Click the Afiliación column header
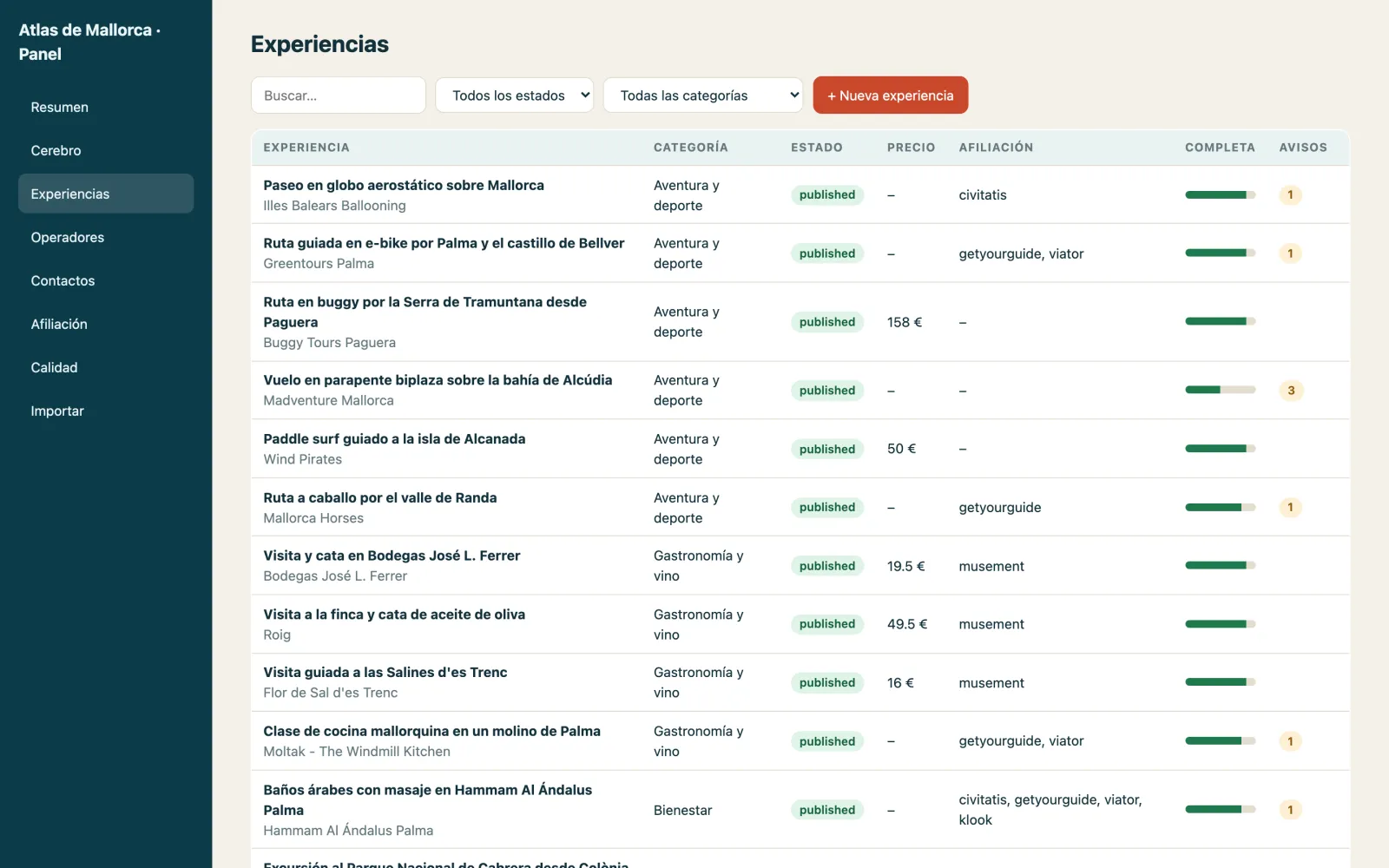Screen dimensions: 1389x868 [996, 148]
